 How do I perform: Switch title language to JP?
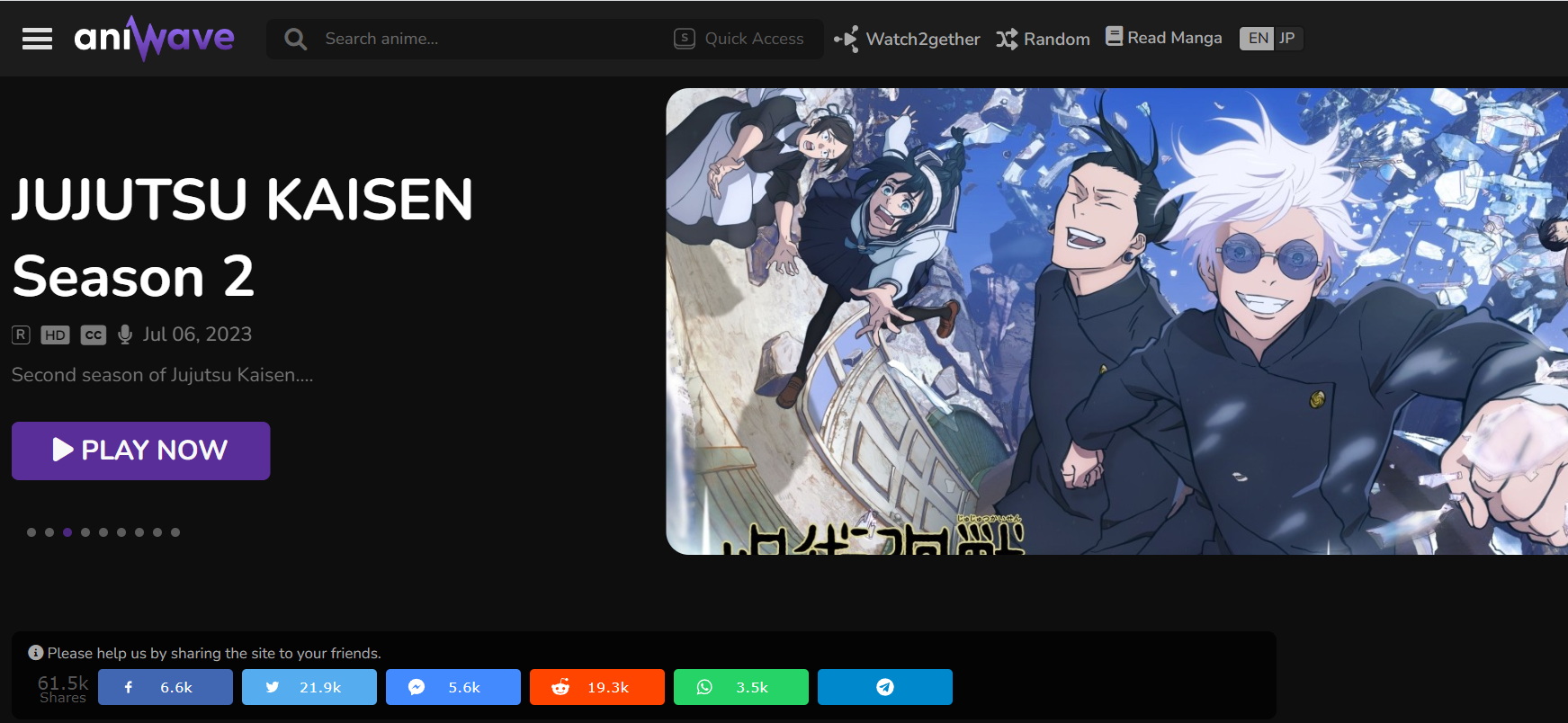click(x=1287, y=38)
